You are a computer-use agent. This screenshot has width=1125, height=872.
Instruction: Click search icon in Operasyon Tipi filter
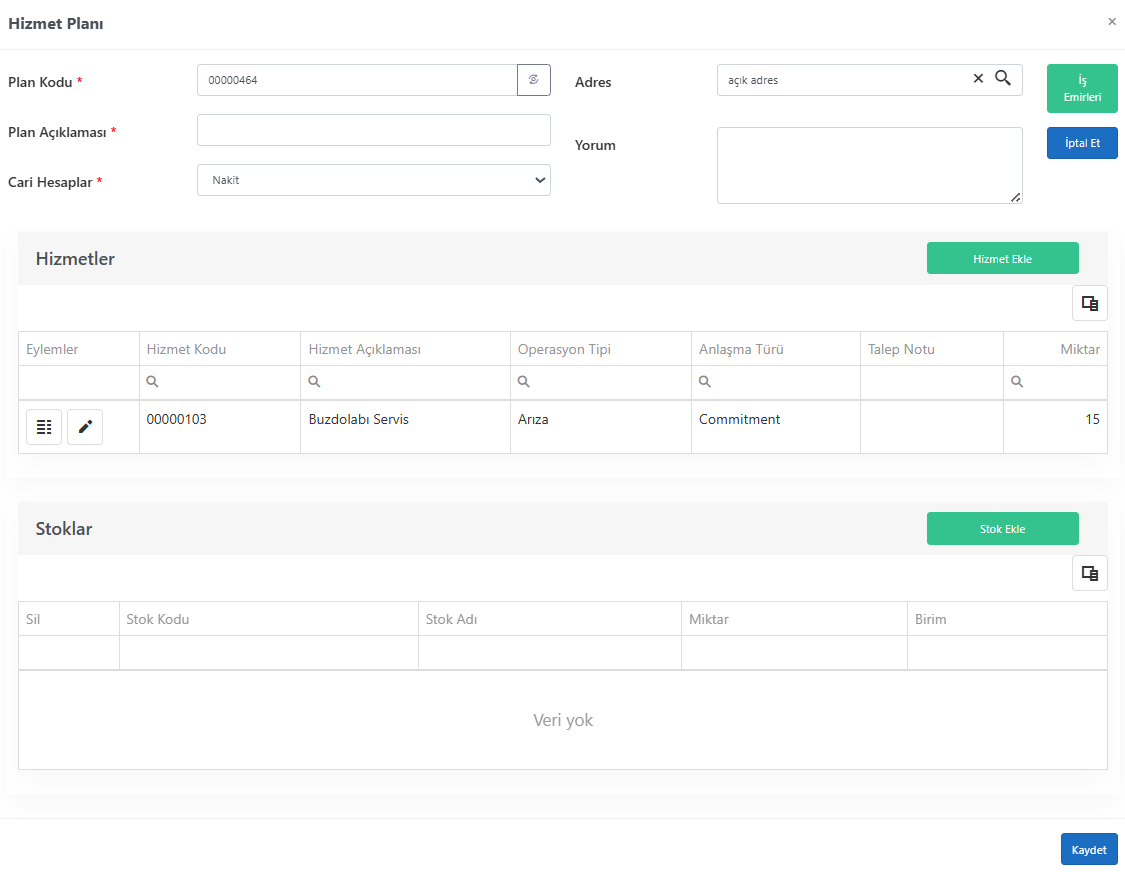point(524,382)
